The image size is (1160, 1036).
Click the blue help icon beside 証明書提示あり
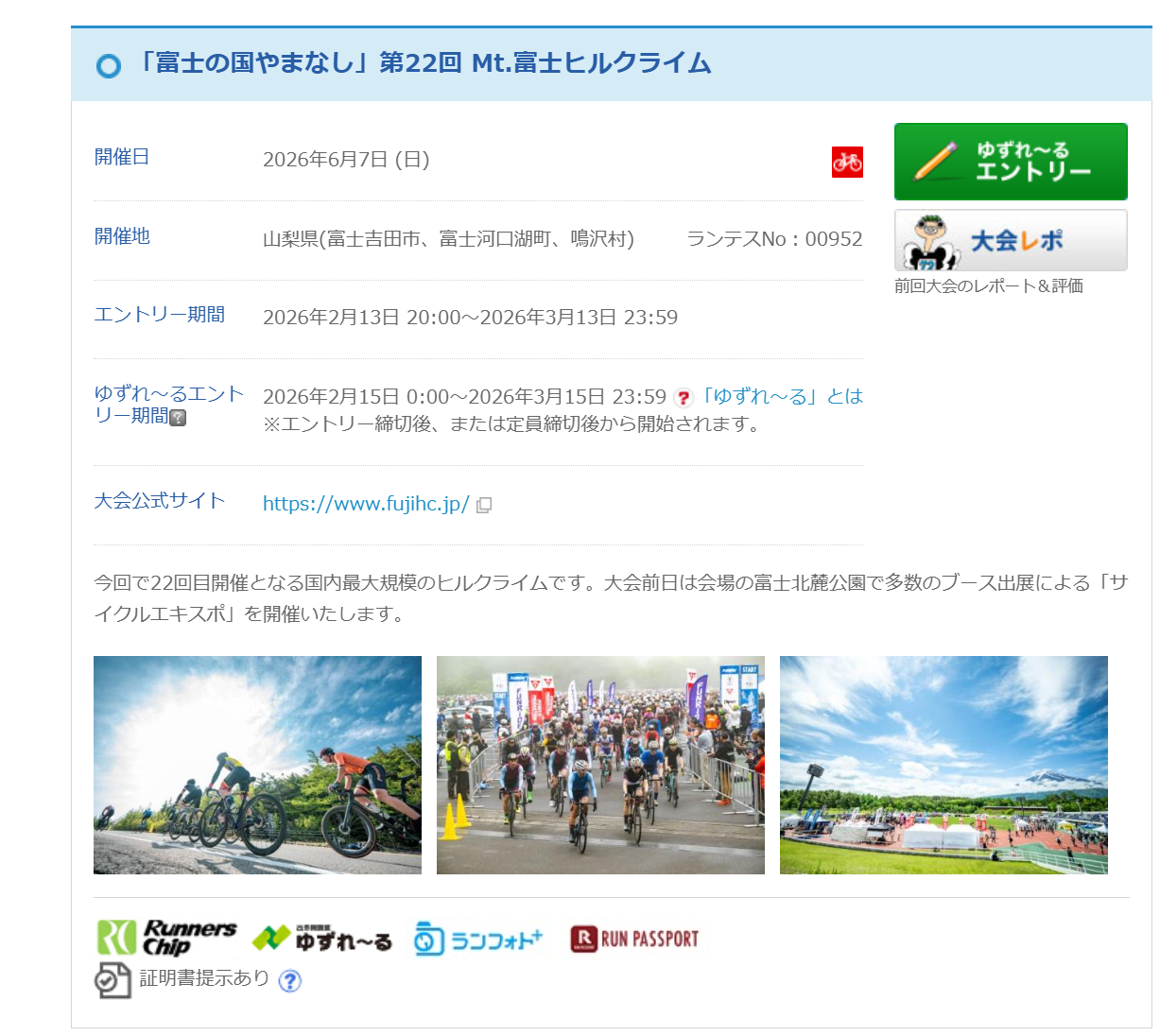290,980
